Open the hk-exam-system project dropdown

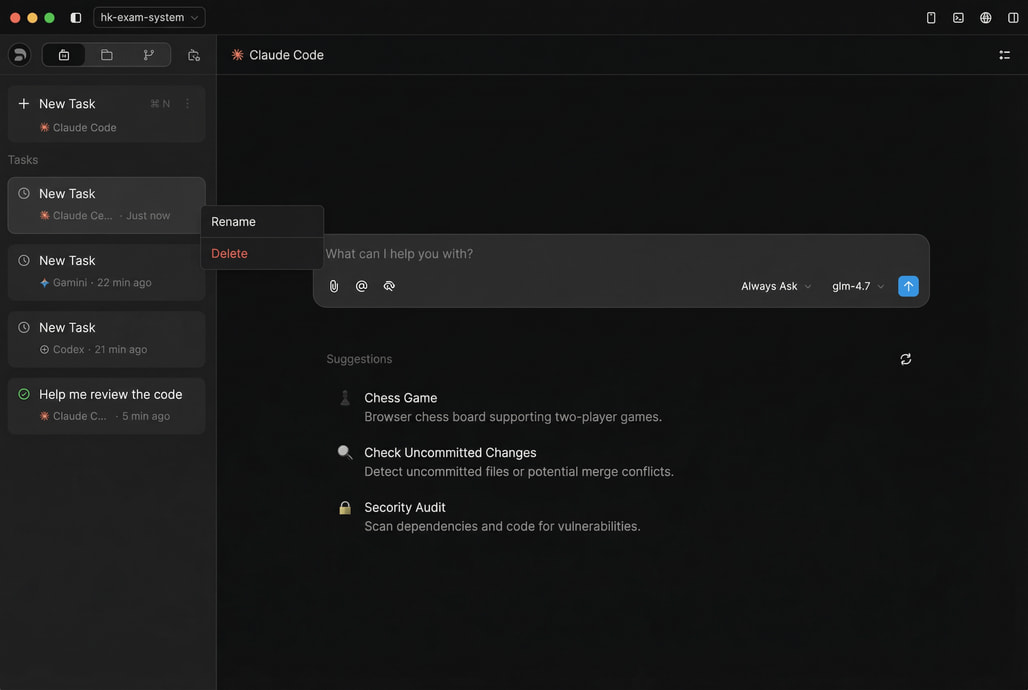(x=149, y=17)
